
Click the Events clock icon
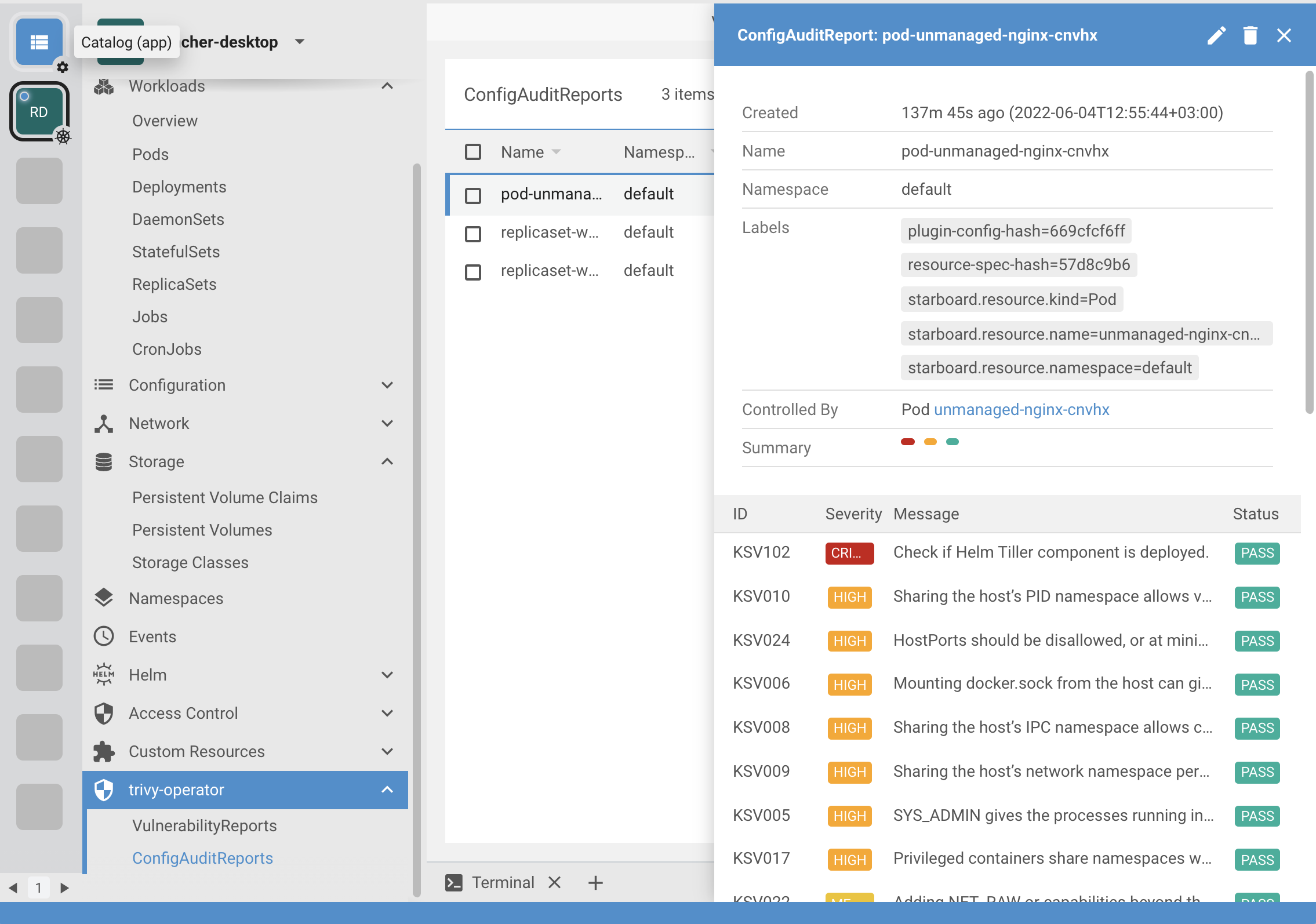coord(104,636)
